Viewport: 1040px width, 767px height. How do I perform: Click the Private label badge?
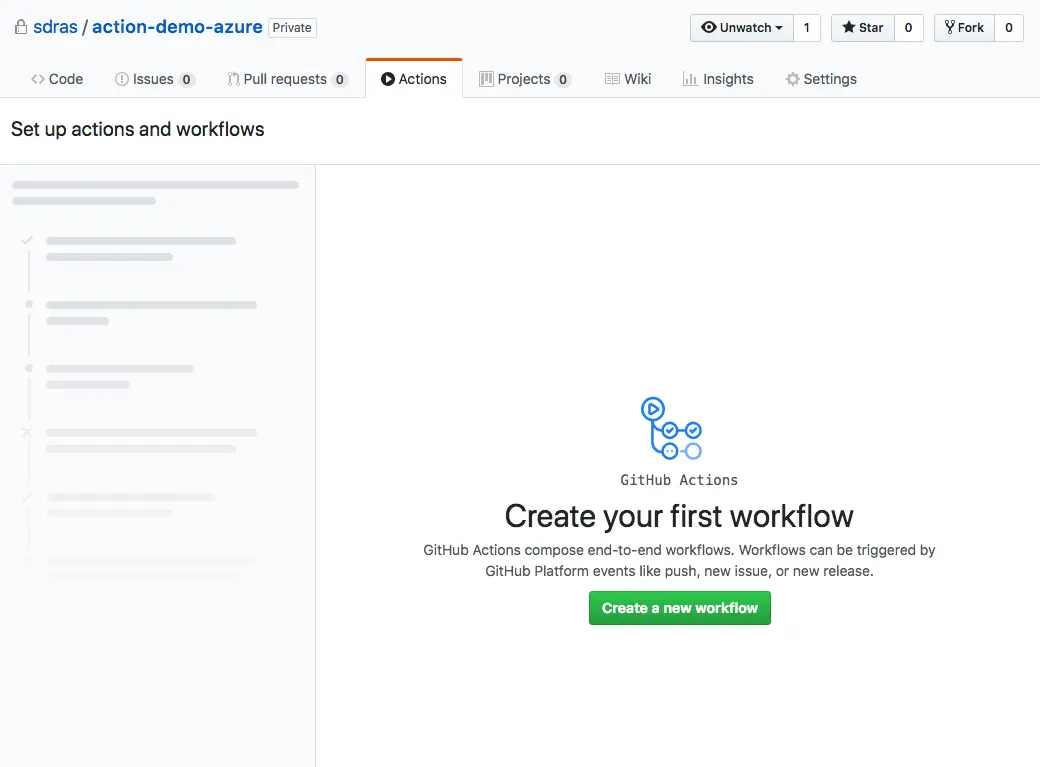[292, 28]
